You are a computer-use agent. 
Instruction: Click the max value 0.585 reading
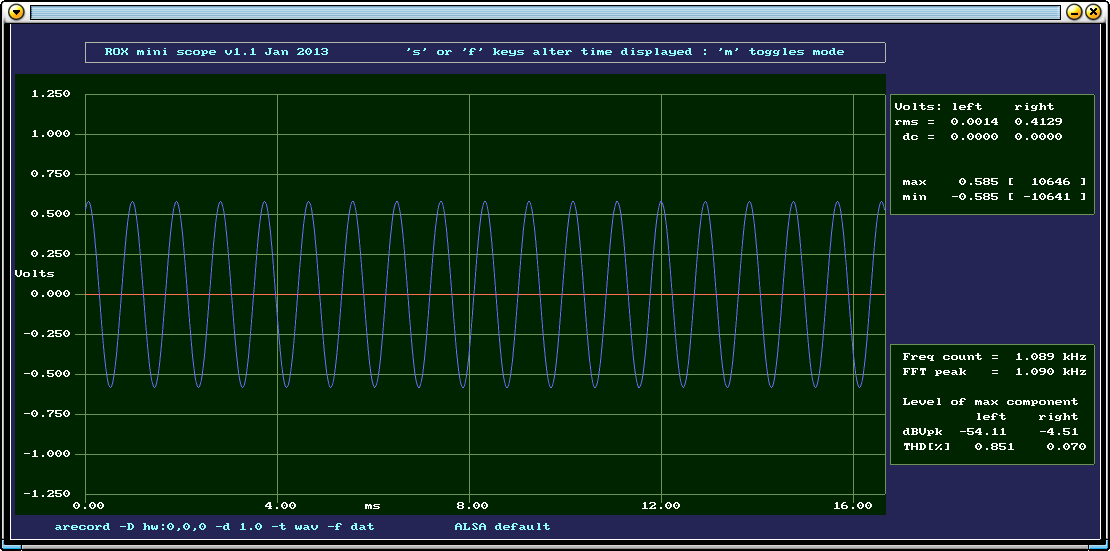point(978,182)
